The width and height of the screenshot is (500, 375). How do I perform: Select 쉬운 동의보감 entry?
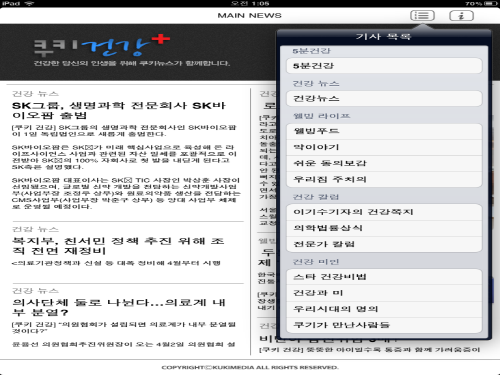[x=384, y=163]
